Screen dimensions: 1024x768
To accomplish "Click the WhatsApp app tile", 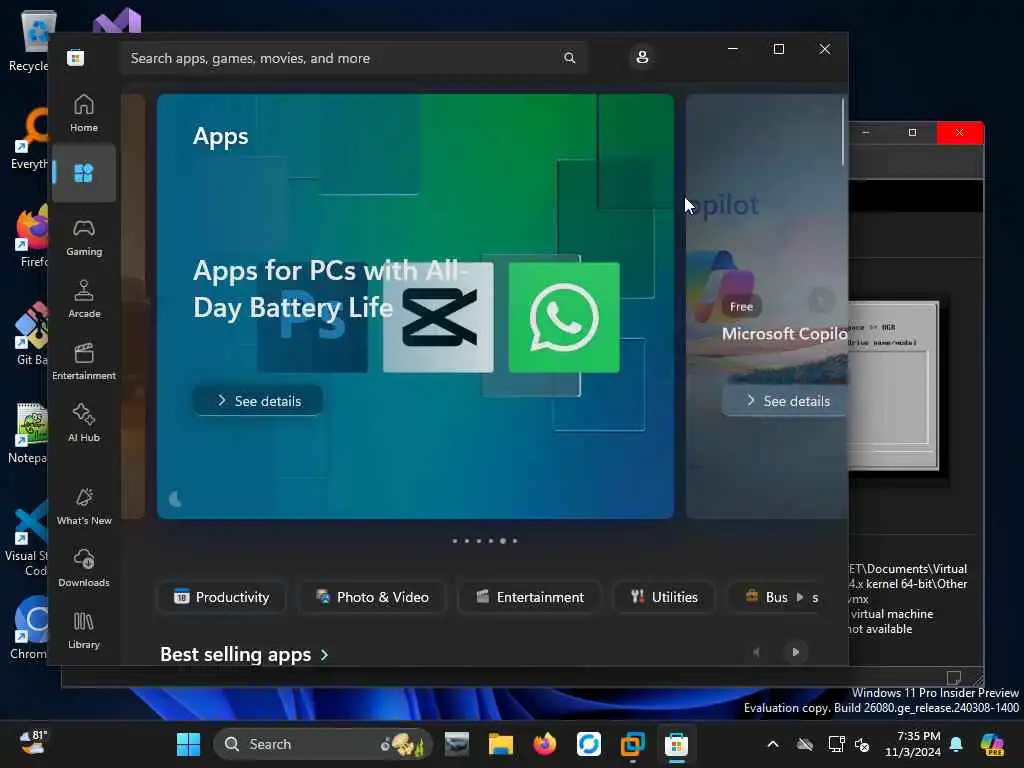I will pos(564,317).
